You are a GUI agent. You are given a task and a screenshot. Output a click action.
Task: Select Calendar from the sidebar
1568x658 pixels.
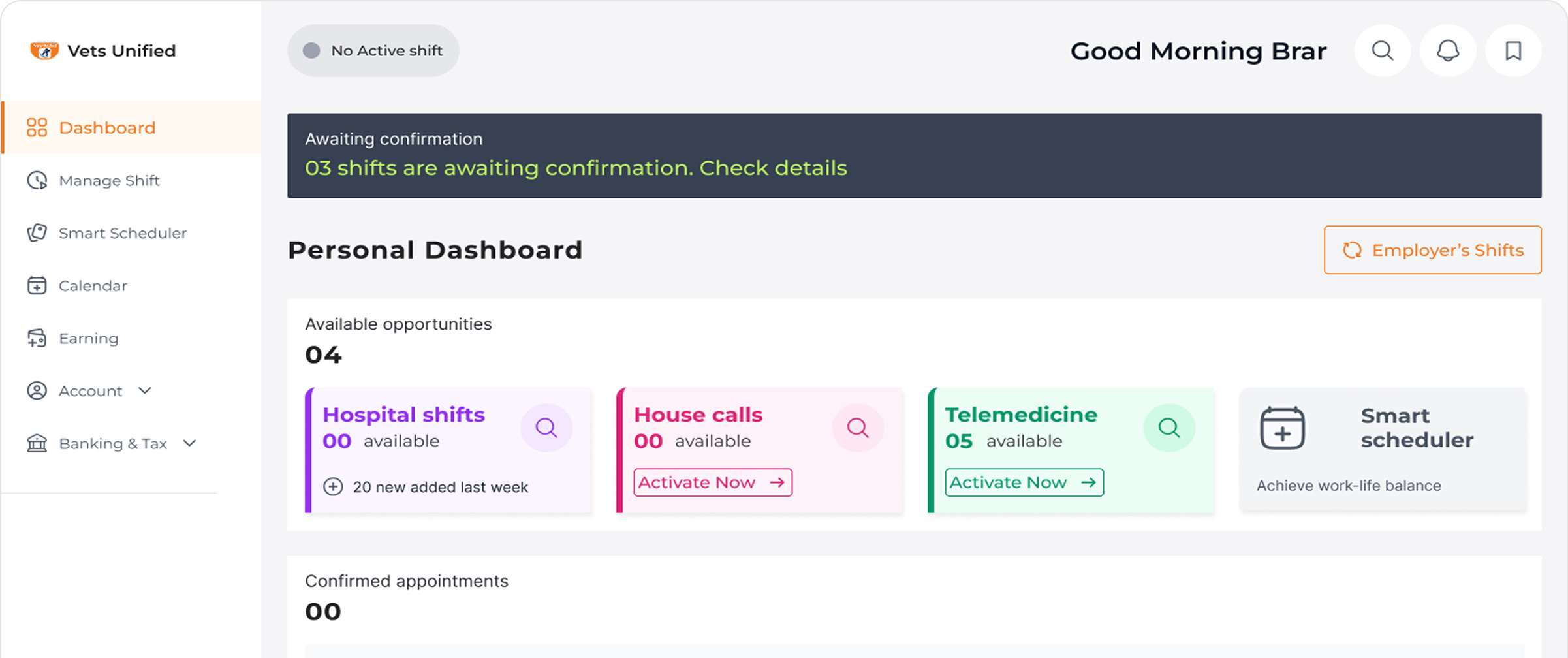pyautogui.click(x=93, y=286)
